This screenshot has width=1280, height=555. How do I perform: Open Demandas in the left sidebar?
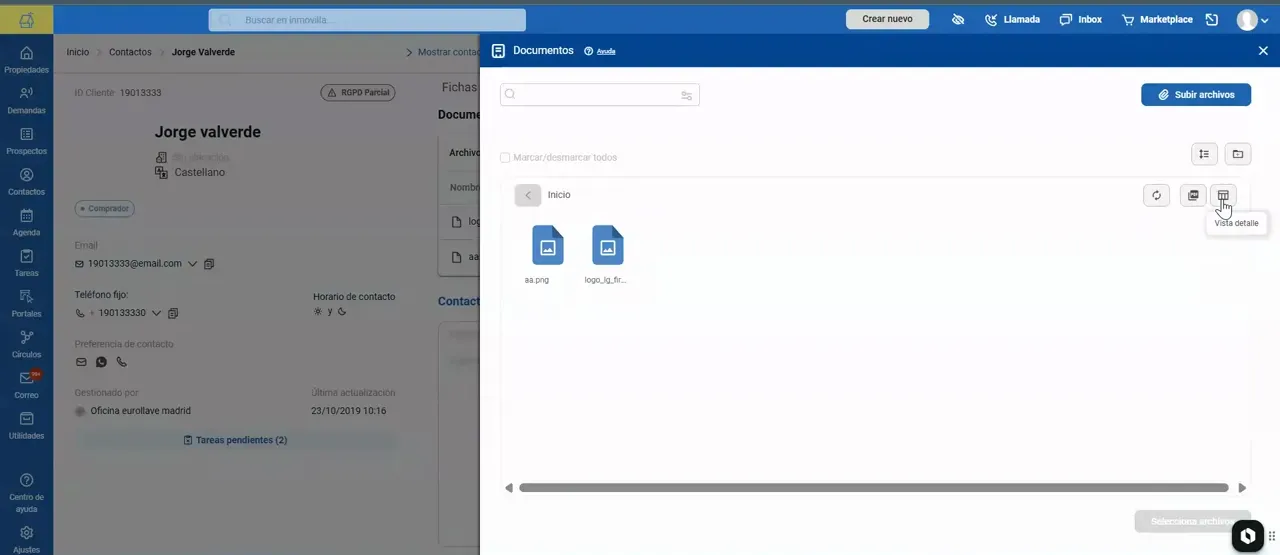[x=26, y=100]
